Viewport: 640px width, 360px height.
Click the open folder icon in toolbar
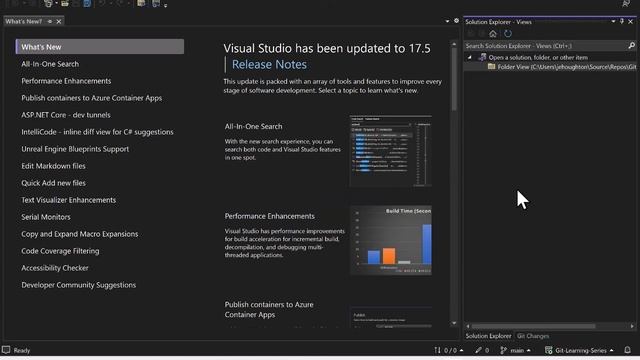[64, 4]
